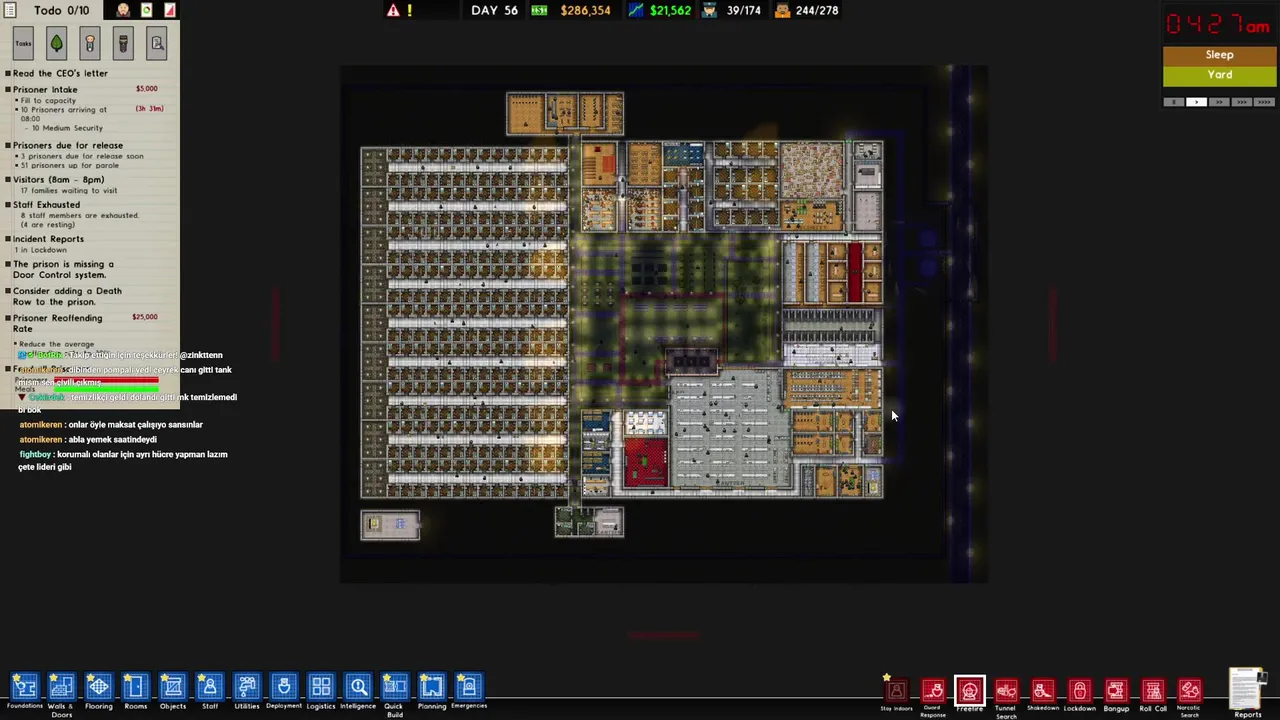Pause the game speed
Image resolution: width=1280 pixels, height=720 pixels.
(1176, 102)
